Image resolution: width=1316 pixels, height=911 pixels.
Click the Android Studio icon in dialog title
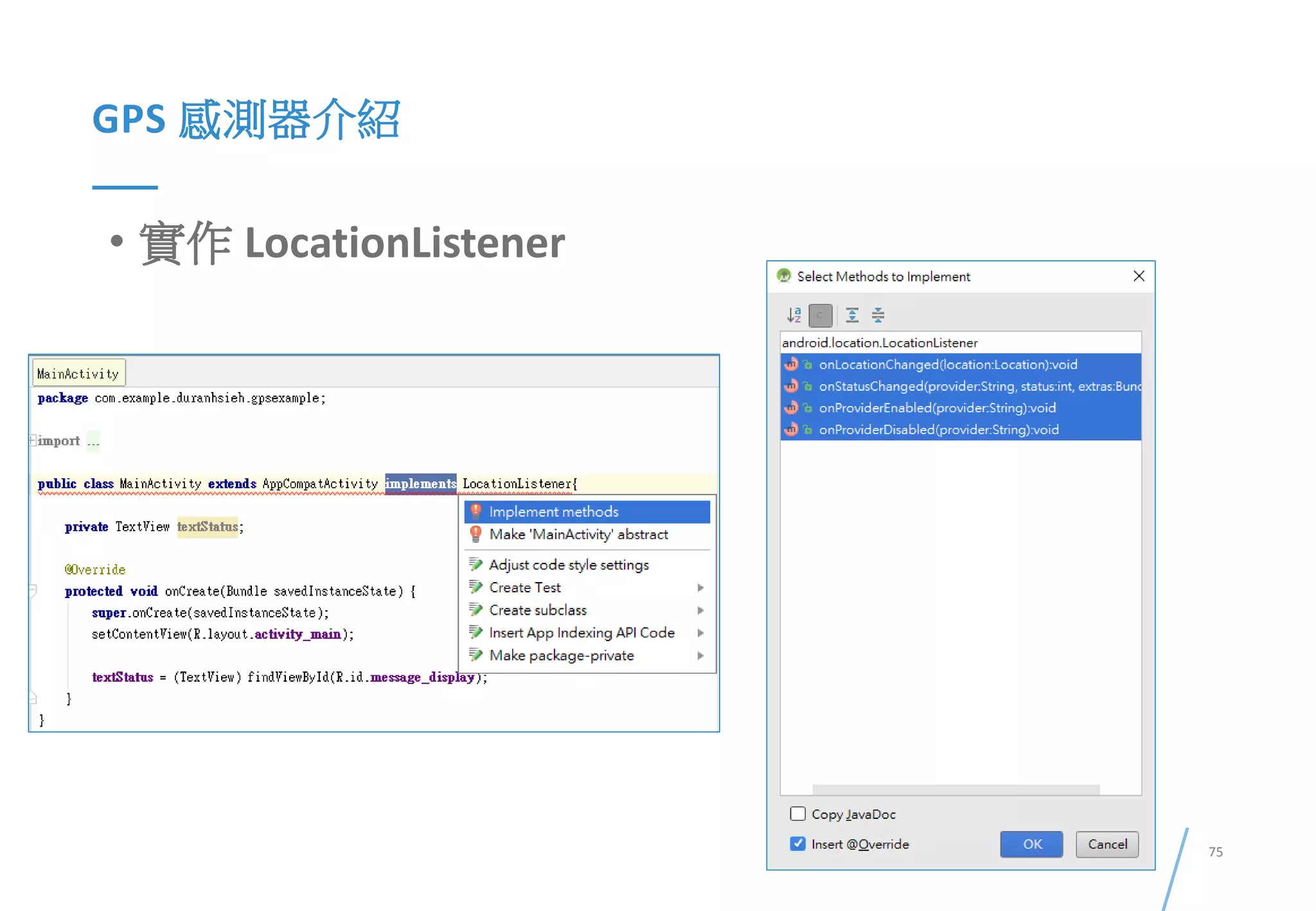click(x=783, y=276)
